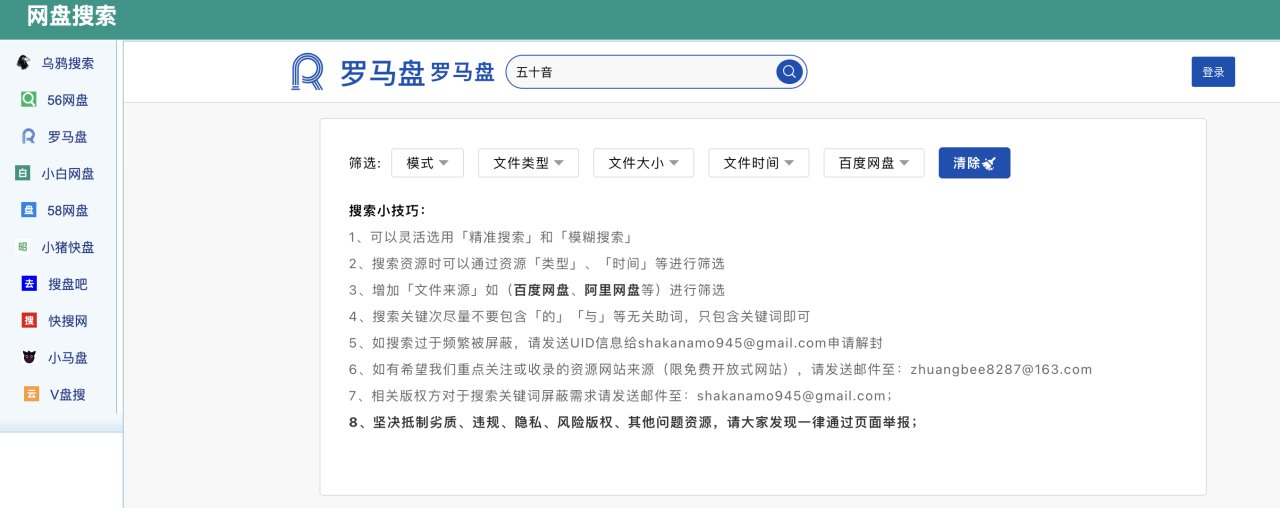1280x508 pixels.
Task: Click the 罗马盘 logo in header
Action: coord(359,72)
